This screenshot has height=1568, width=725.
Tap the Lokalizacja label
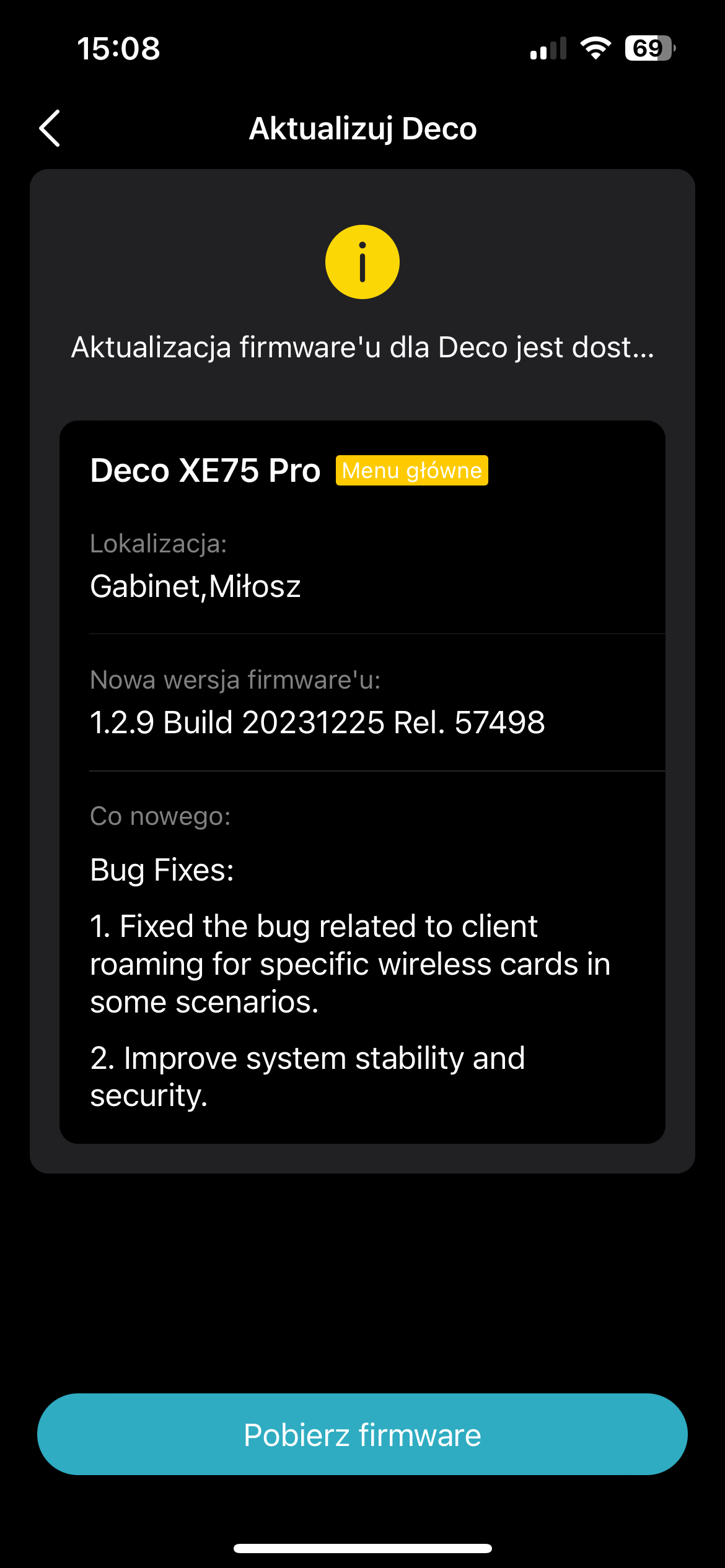point(159,544)
